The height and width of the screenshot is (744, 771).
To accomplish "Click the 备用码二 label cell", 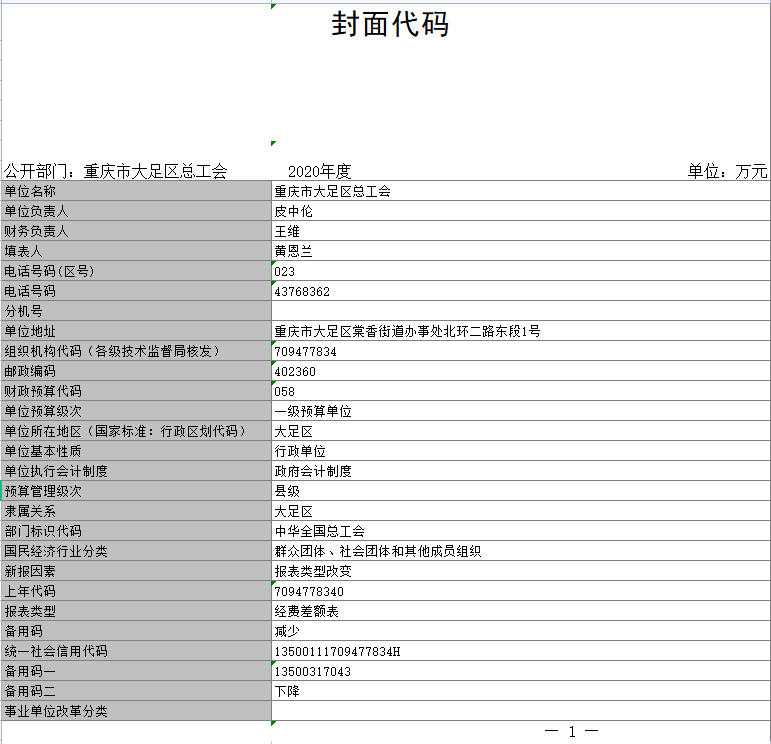I will [136, 691].
